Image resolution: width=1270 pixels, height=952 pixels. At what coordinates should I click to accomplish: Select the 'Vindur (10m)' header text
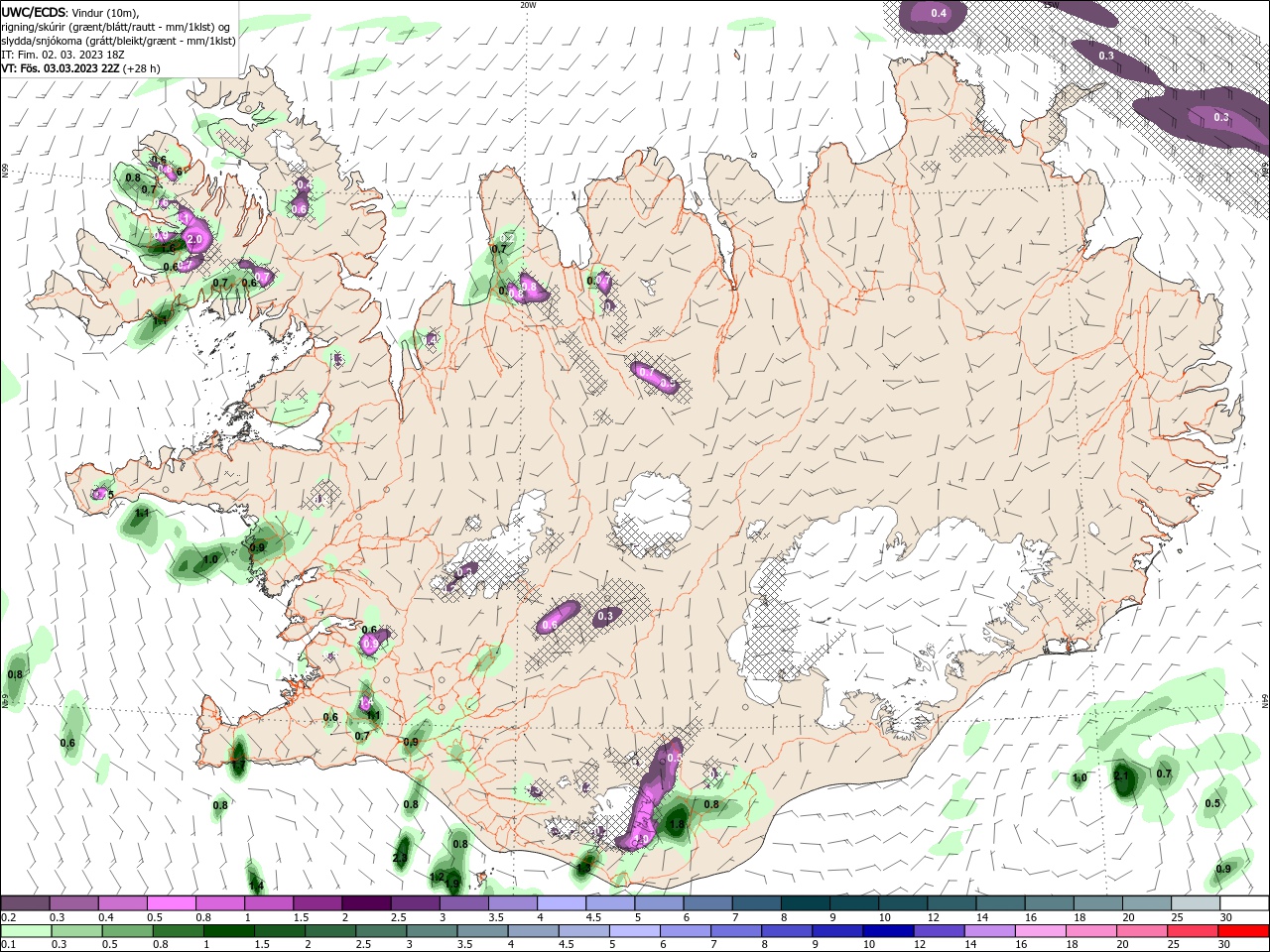pos(103,13)
